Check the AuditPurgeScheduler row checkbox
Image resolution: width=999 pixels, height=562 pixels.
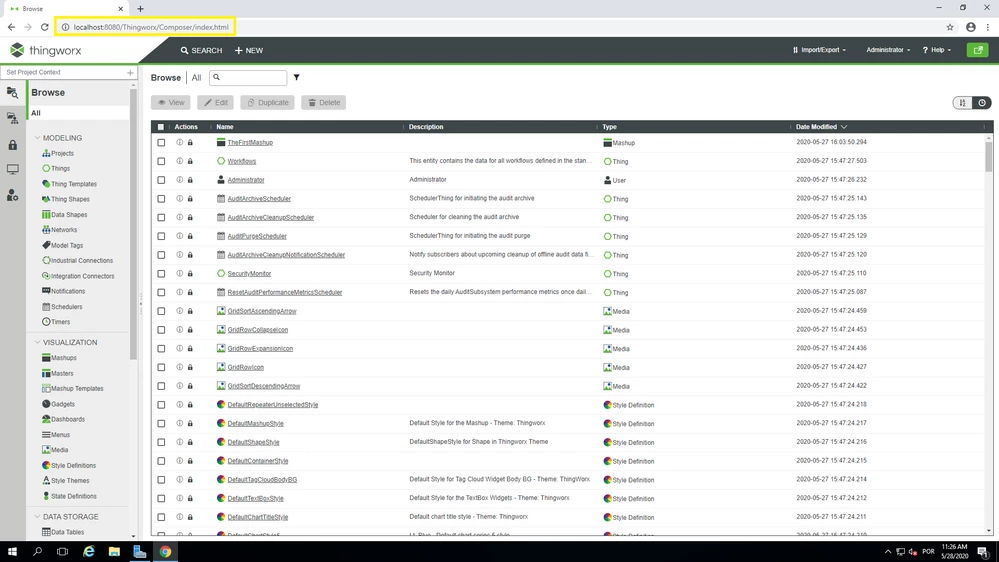point(161,236)
